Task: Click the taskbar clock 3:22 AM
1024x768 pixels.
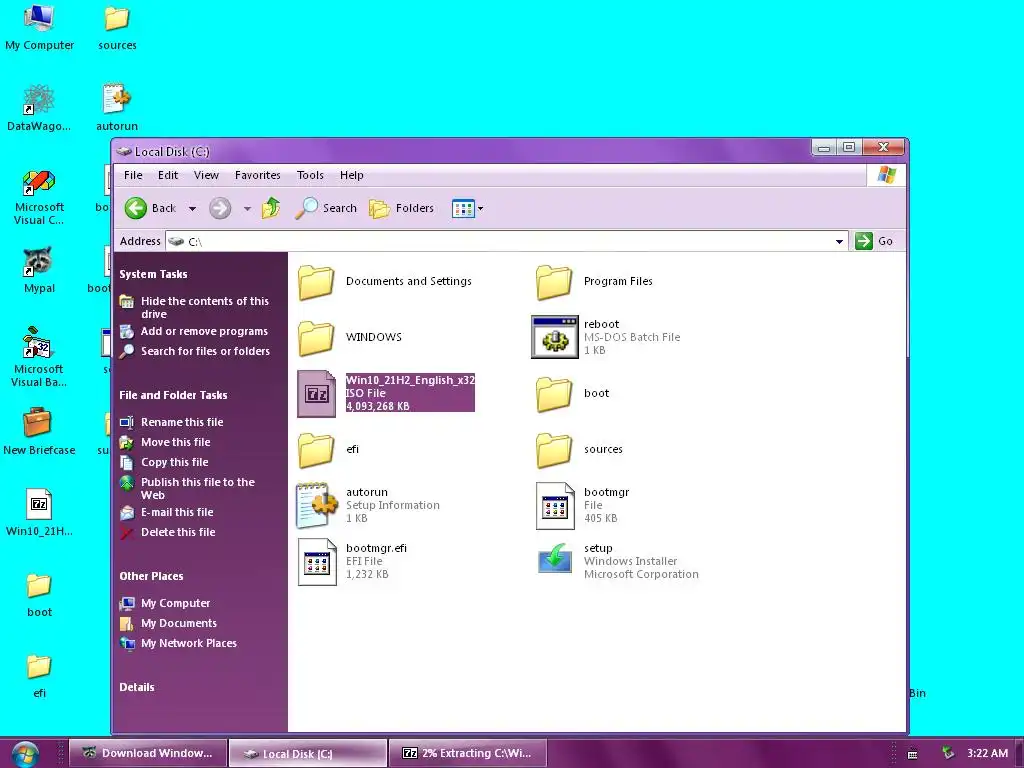Action: (x=987, y=753)
